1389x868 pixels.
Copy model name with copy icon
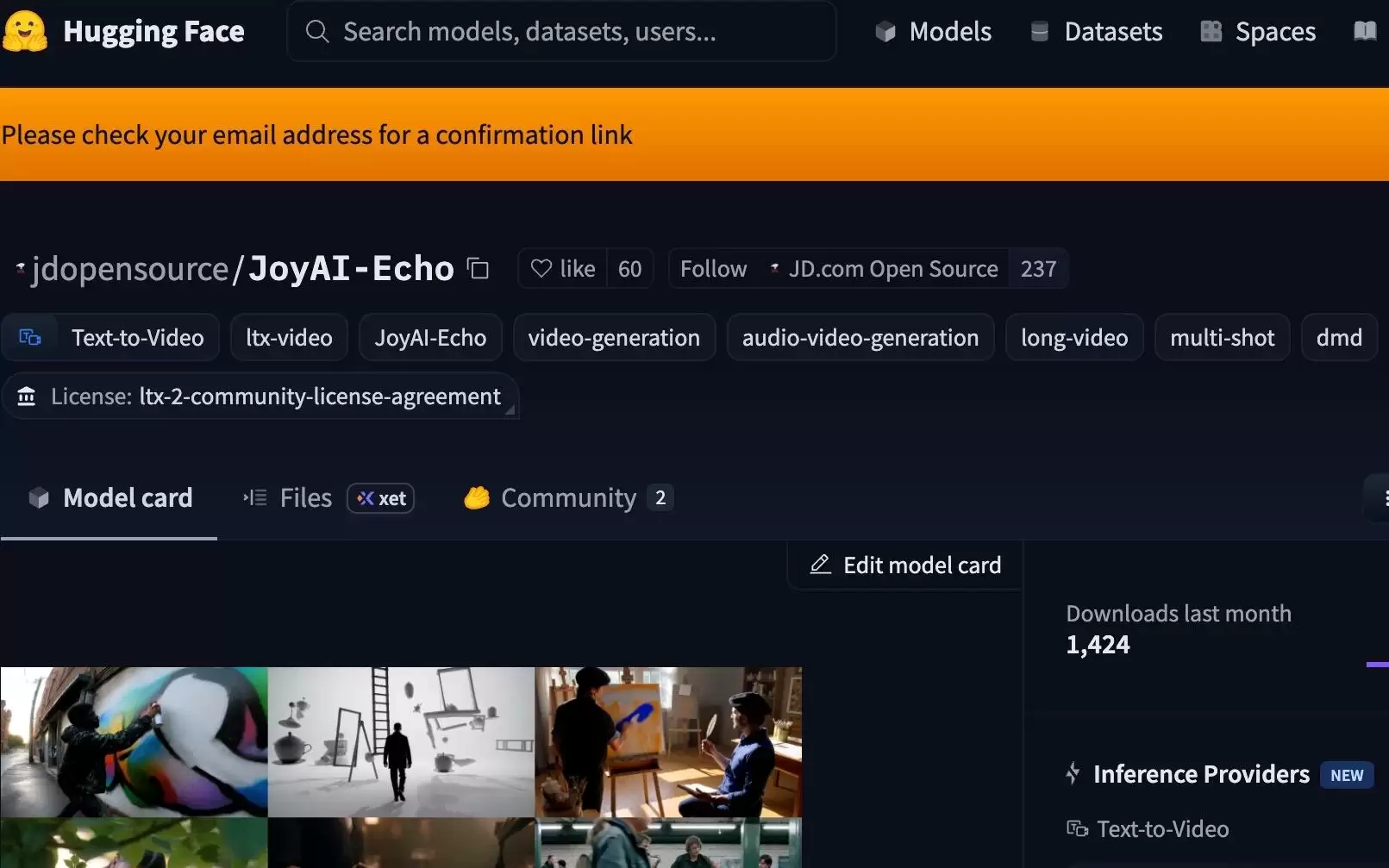tap(478, 269)
